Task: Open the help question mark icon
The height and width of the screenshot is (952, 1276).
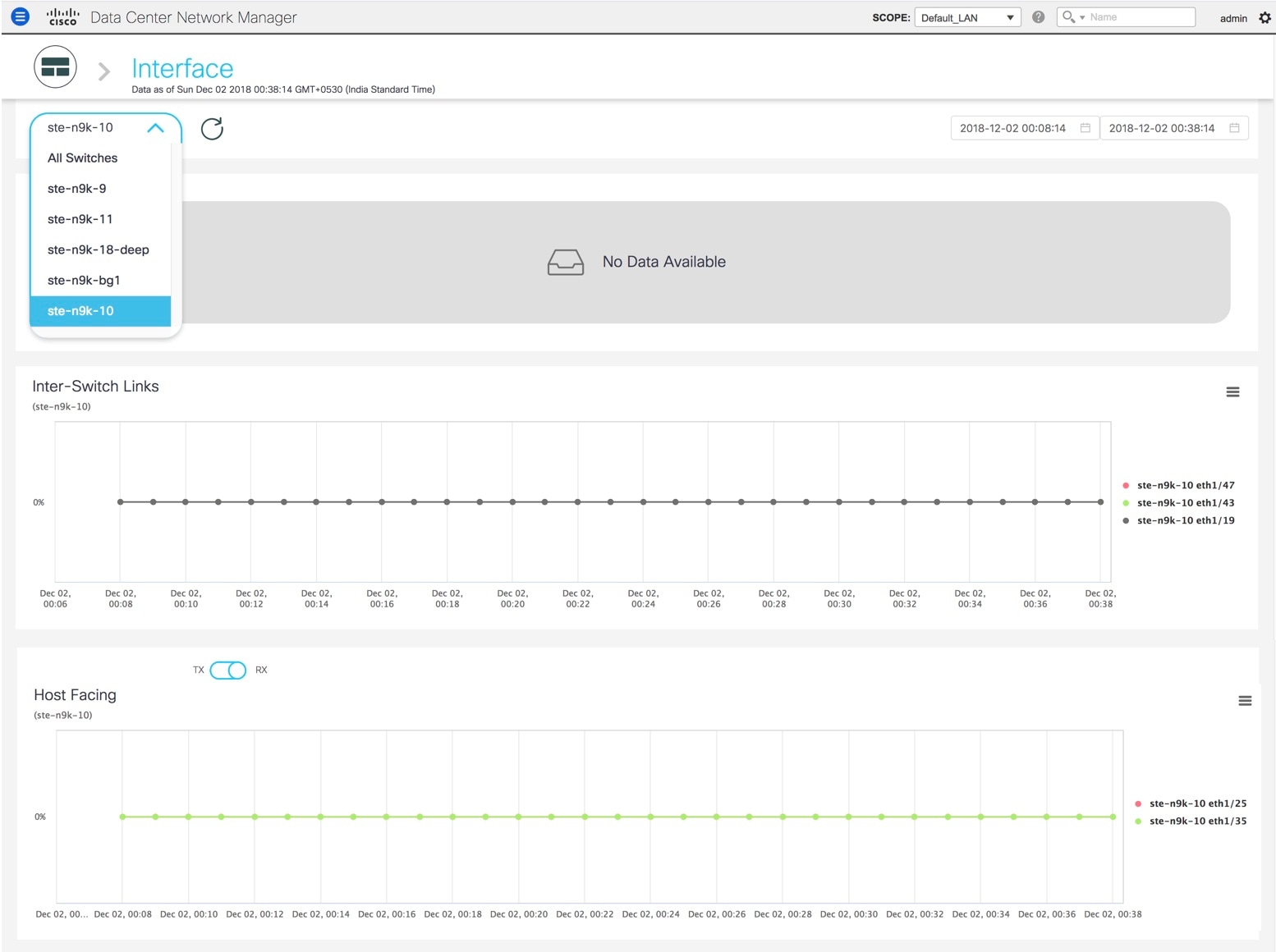Action: [1039, 17]
